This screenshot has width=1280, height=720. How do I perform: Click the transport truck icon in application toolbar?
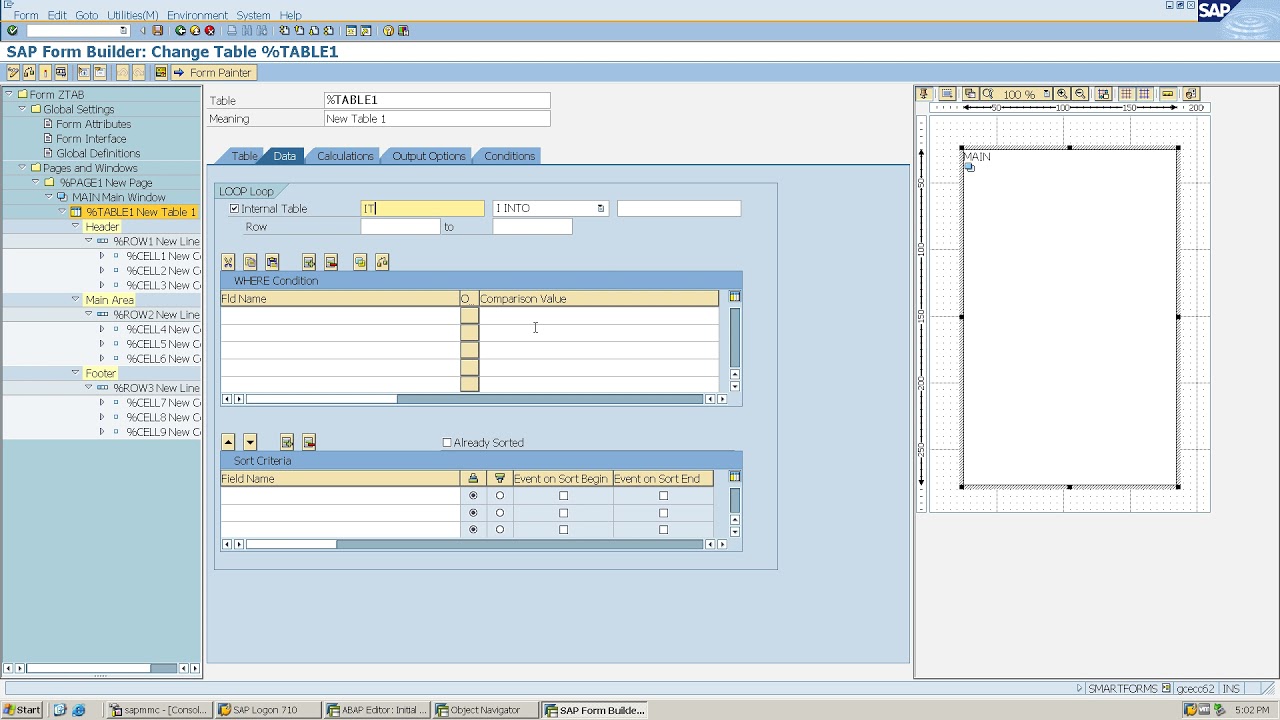61,73
